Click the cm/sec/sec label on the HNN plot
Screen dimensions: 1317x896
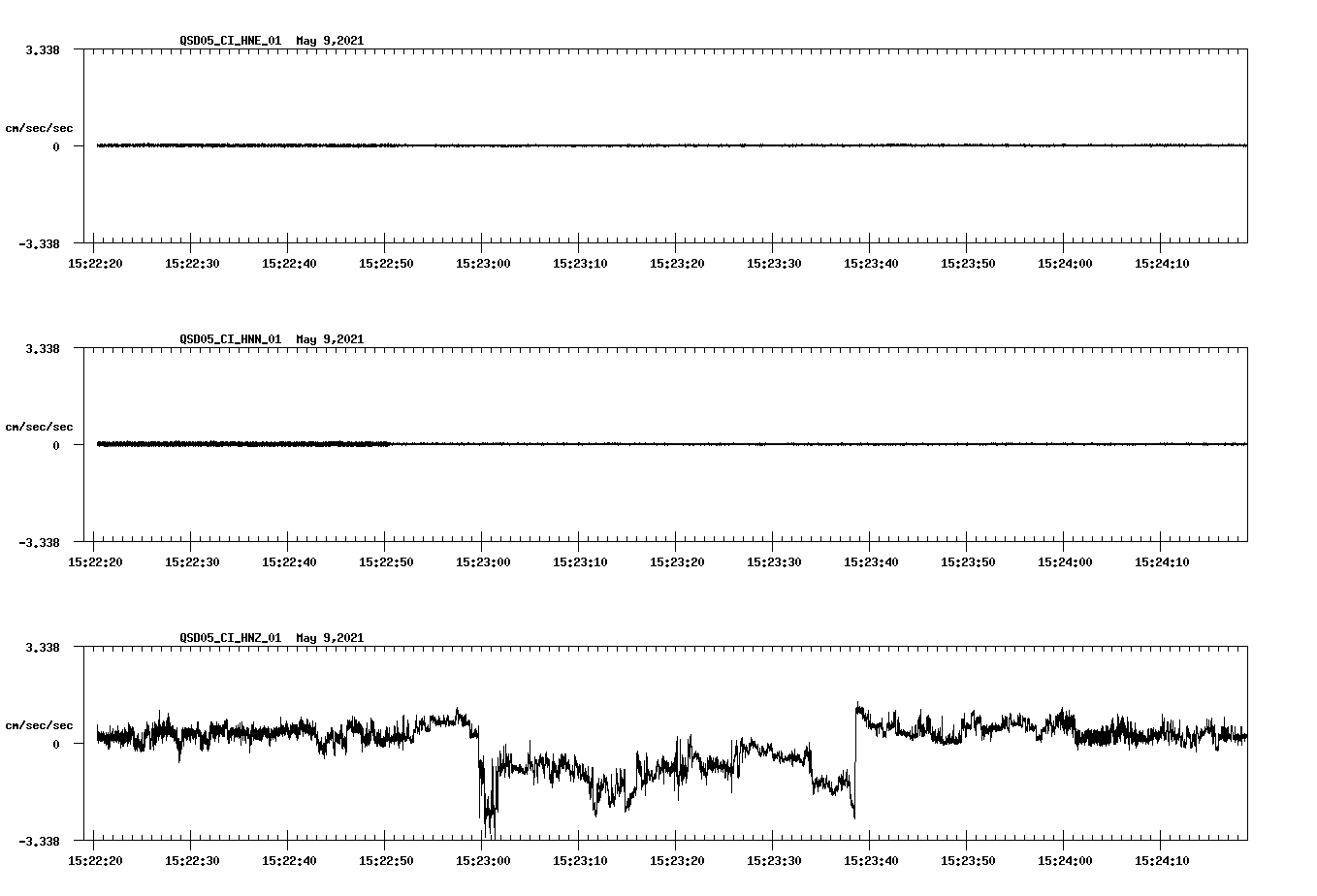click(x=39, y=426)
